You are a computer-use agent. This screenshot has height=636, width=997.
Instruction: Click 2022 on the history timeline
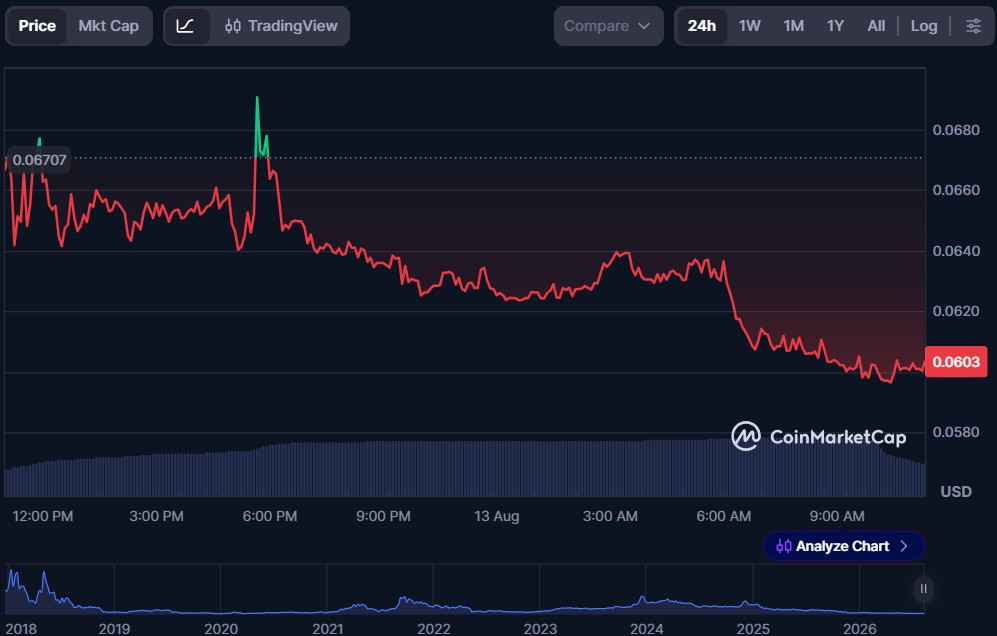pyautogui.click(x=434, y=629)
